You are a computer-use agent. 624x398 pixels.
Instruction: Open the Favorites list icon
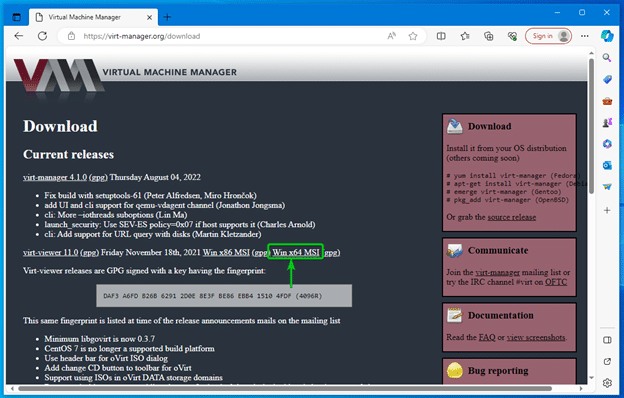click(x=465, y=36)
